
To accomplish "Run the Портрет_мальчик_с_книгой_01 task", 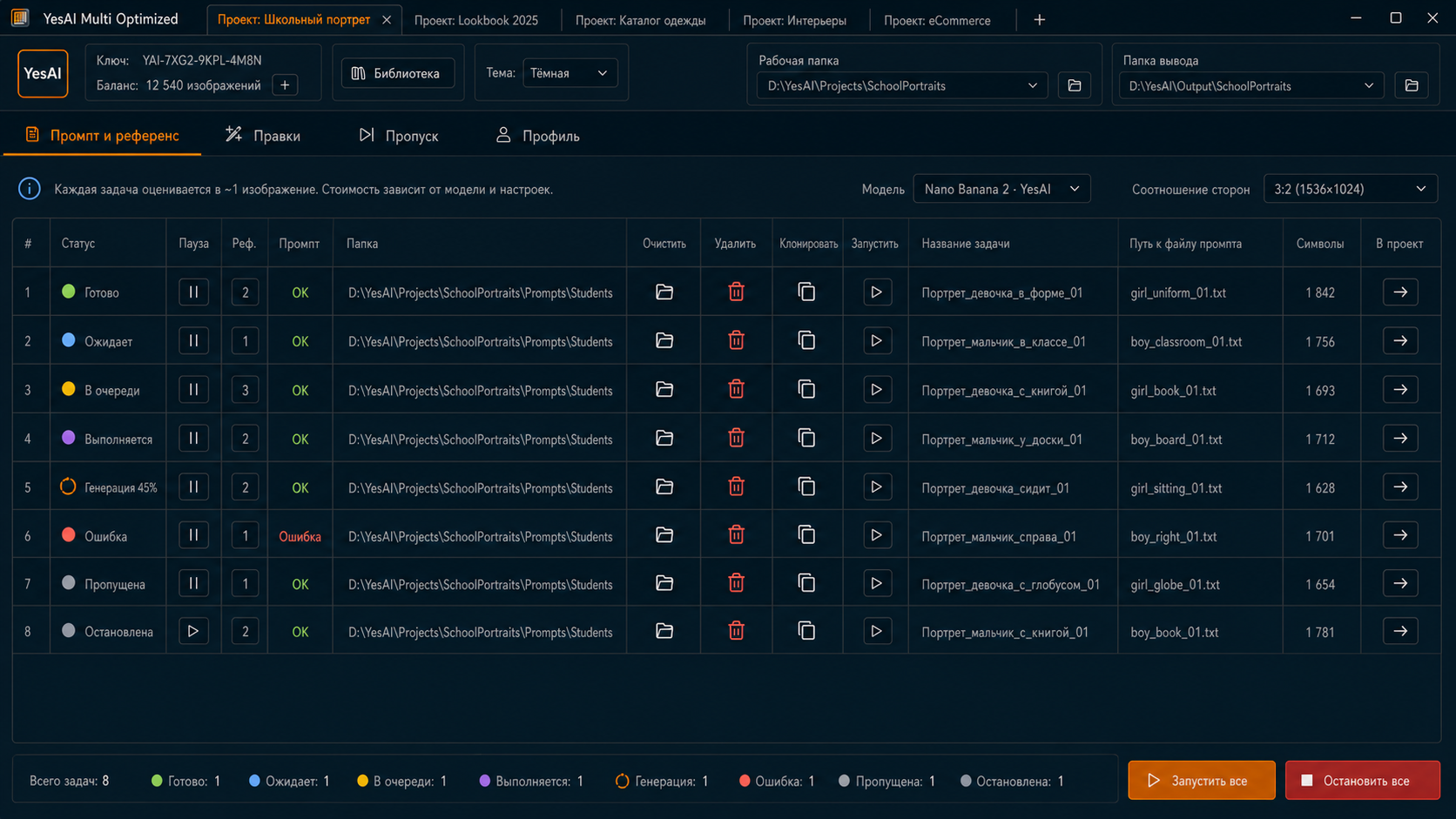I will [876, 631].
